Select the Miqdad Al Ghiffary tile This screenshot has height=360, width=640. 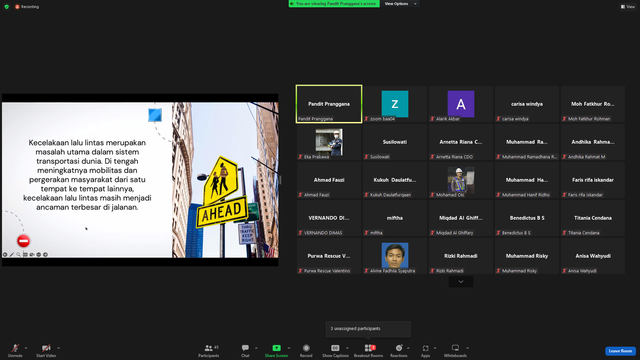click(x=461, y=218)
